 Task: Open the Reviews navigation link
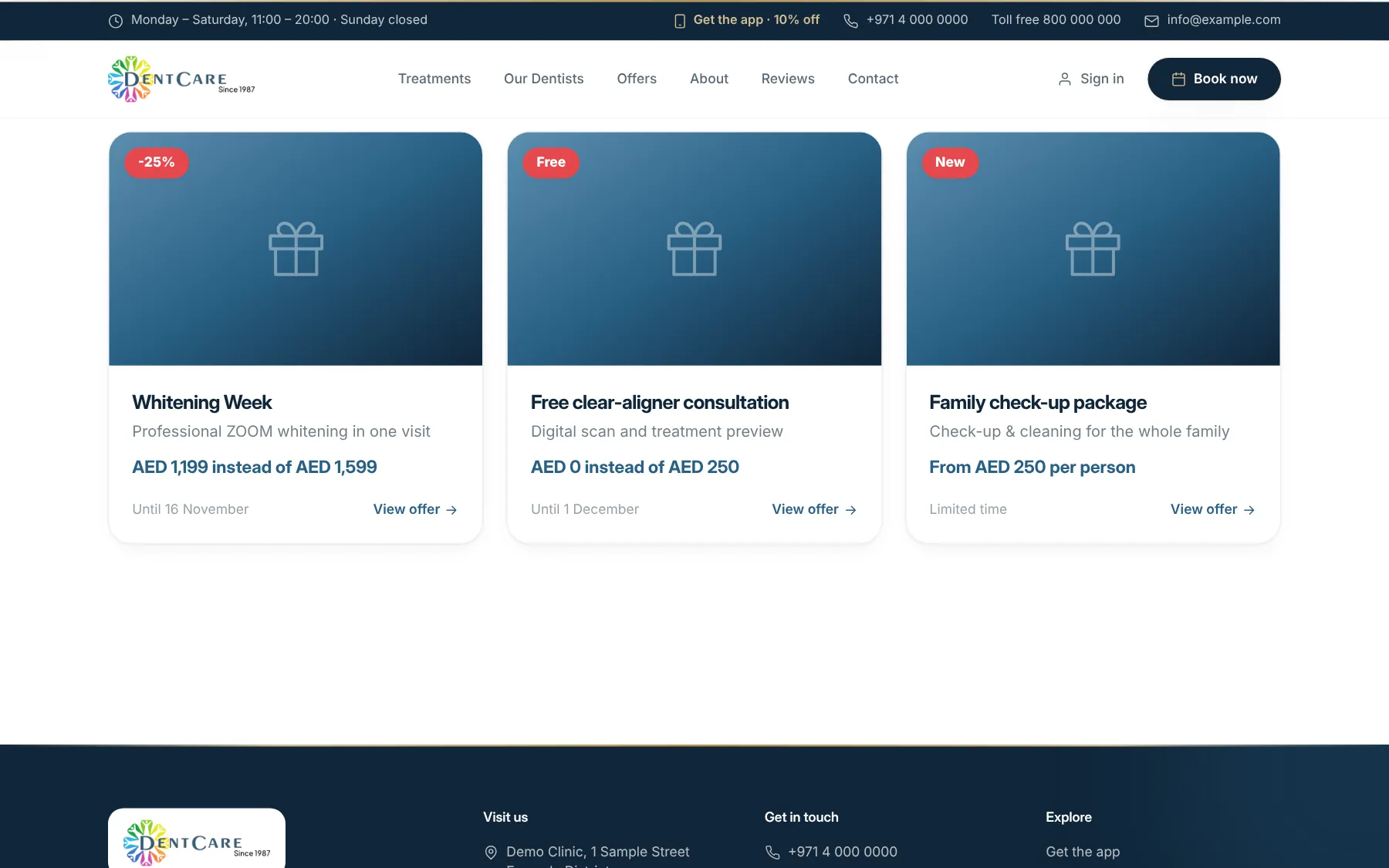(788, 79)
